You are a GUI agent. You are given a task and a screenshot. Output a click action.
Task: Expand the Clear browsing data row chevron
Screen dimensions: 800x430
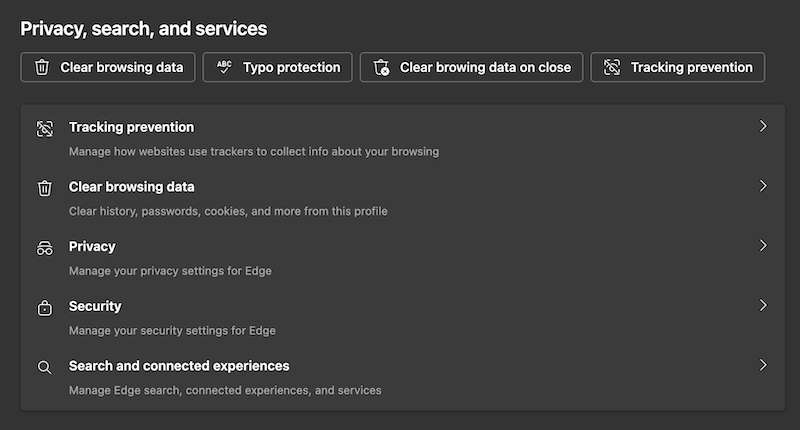pyautogui.click(x=763, y=186)
